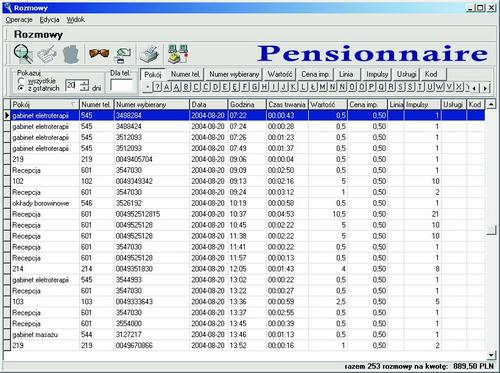The image size is (500, 373).
Task: Click the table scrollbar up arrow
Action: [490, 104]
